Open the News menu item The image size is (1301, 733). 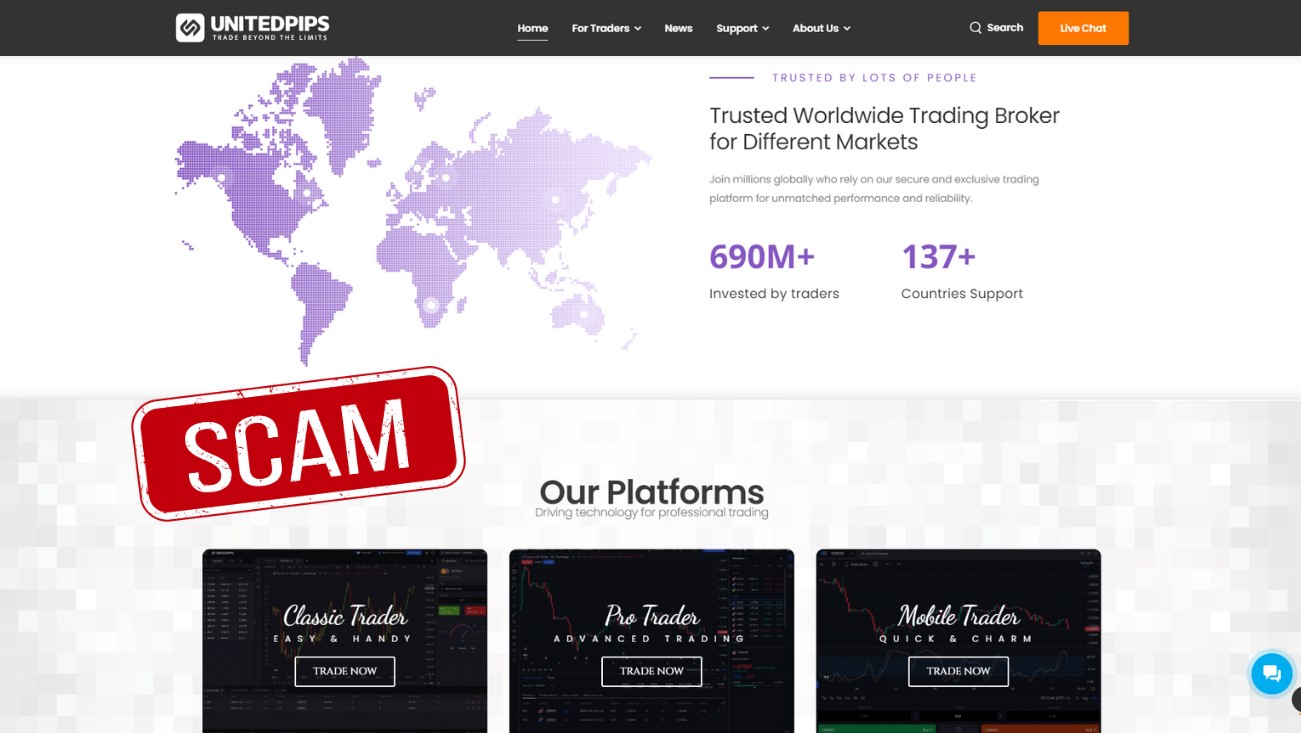[x=678, y=28]
